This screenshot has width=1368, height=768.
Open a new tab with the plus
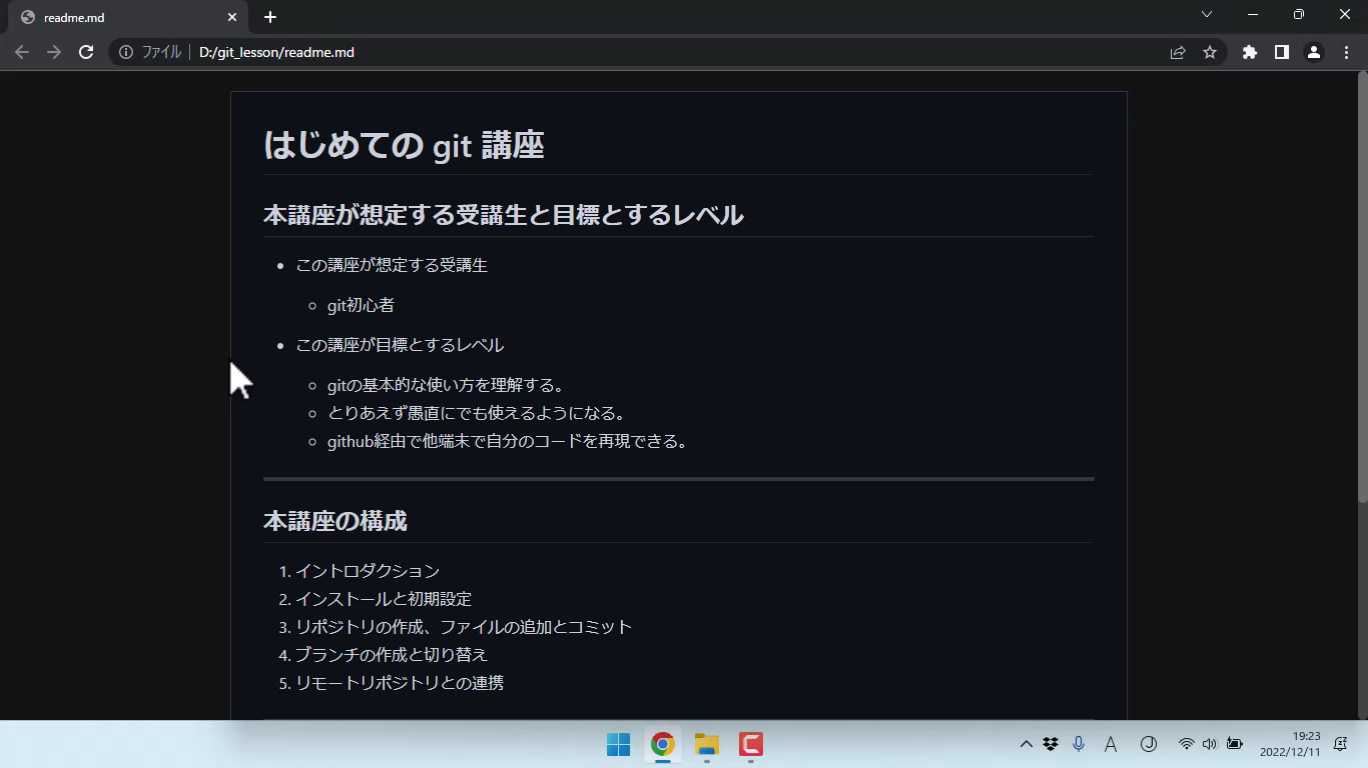pyautogui.click(x=268, y=16)
